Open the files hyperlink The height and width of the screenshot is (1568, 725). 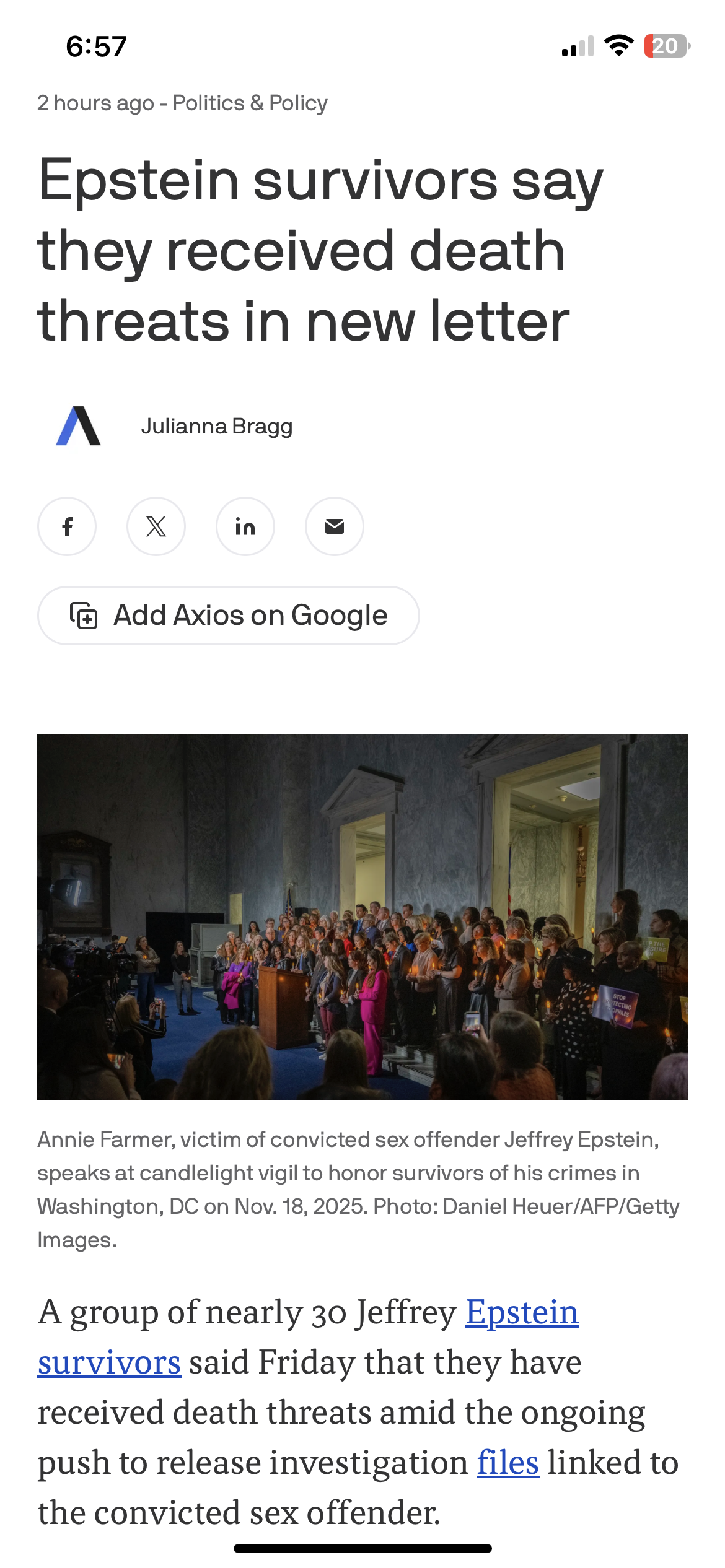coord(508,1463)
